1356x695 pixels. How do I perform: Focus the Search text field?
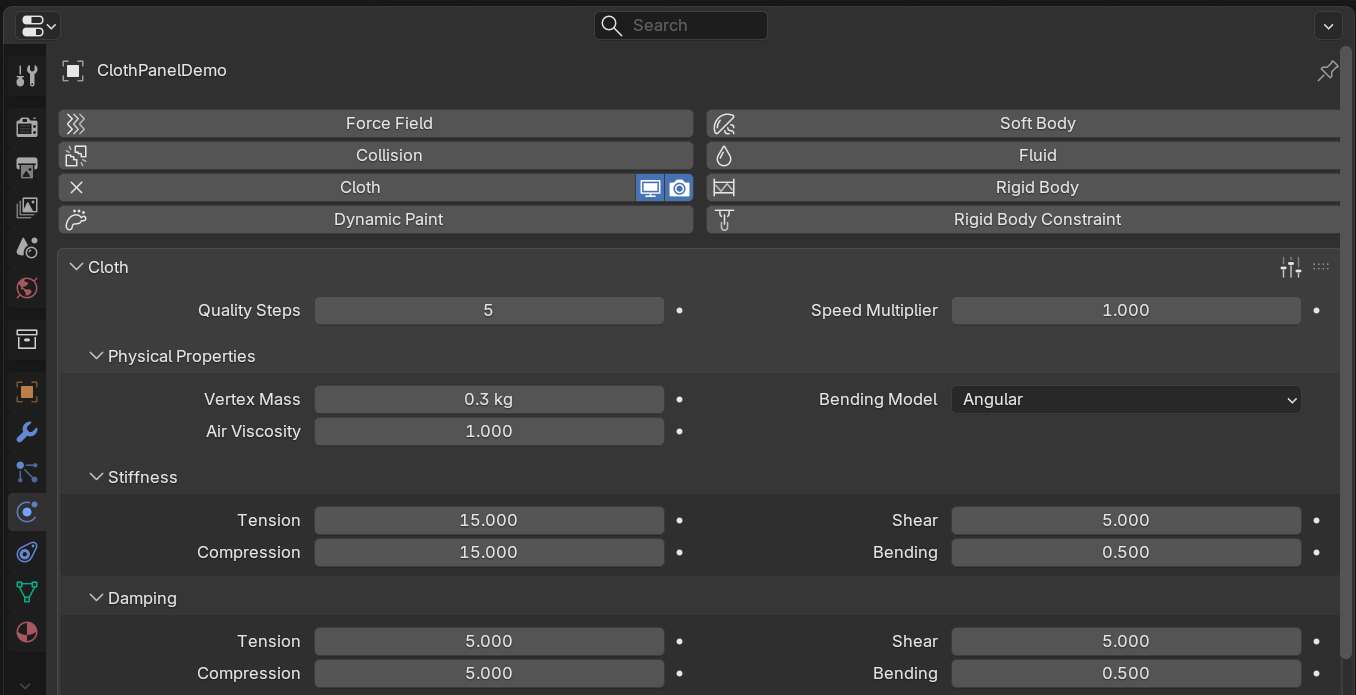point(680,26)
